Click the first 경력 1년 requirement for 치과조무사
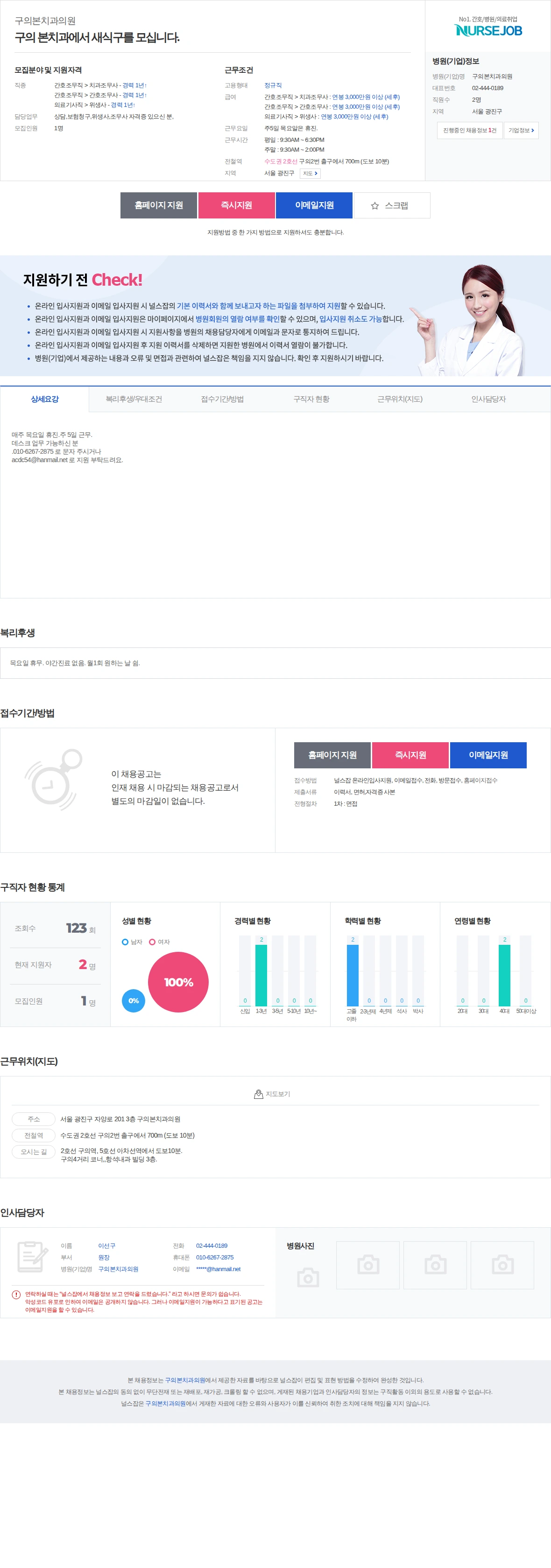The width and height of the screenshot is (551, 1568). (134, 85)
